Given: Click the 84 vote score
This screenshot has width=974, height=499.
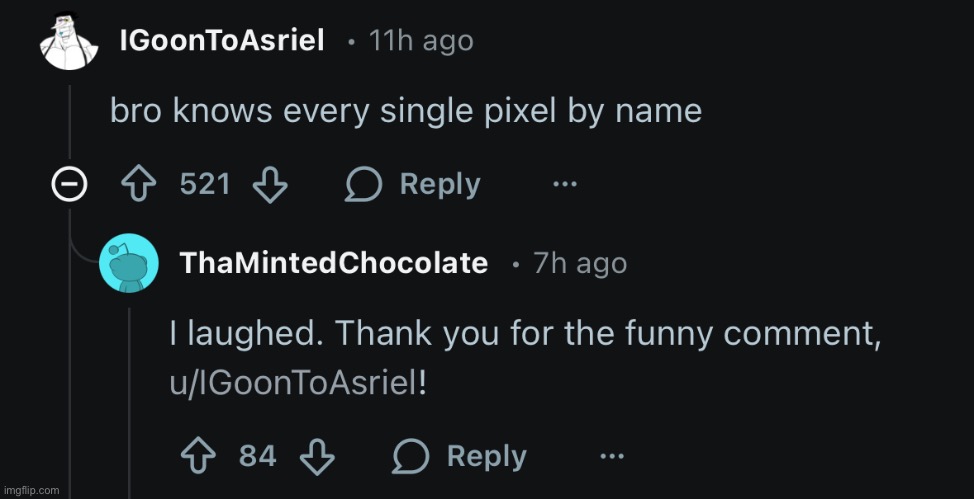Looking at the screenshot, I should 257,456.
